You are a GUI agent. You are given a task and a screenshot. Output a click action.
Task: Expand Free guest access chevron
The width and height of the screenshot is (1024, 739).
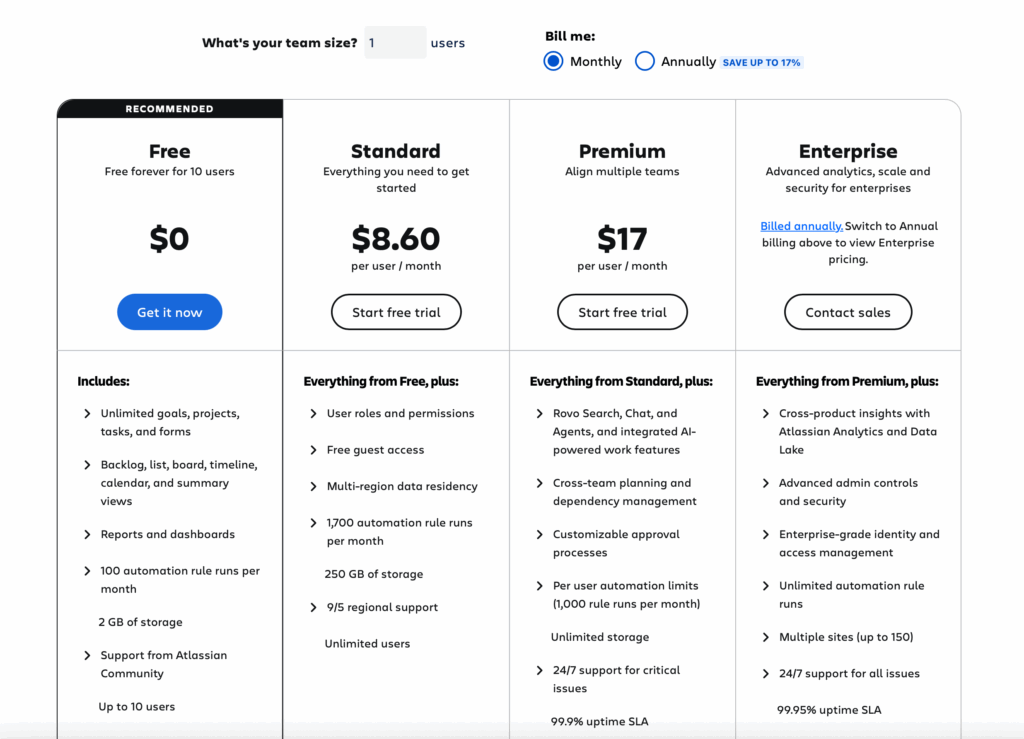[313, 450]
